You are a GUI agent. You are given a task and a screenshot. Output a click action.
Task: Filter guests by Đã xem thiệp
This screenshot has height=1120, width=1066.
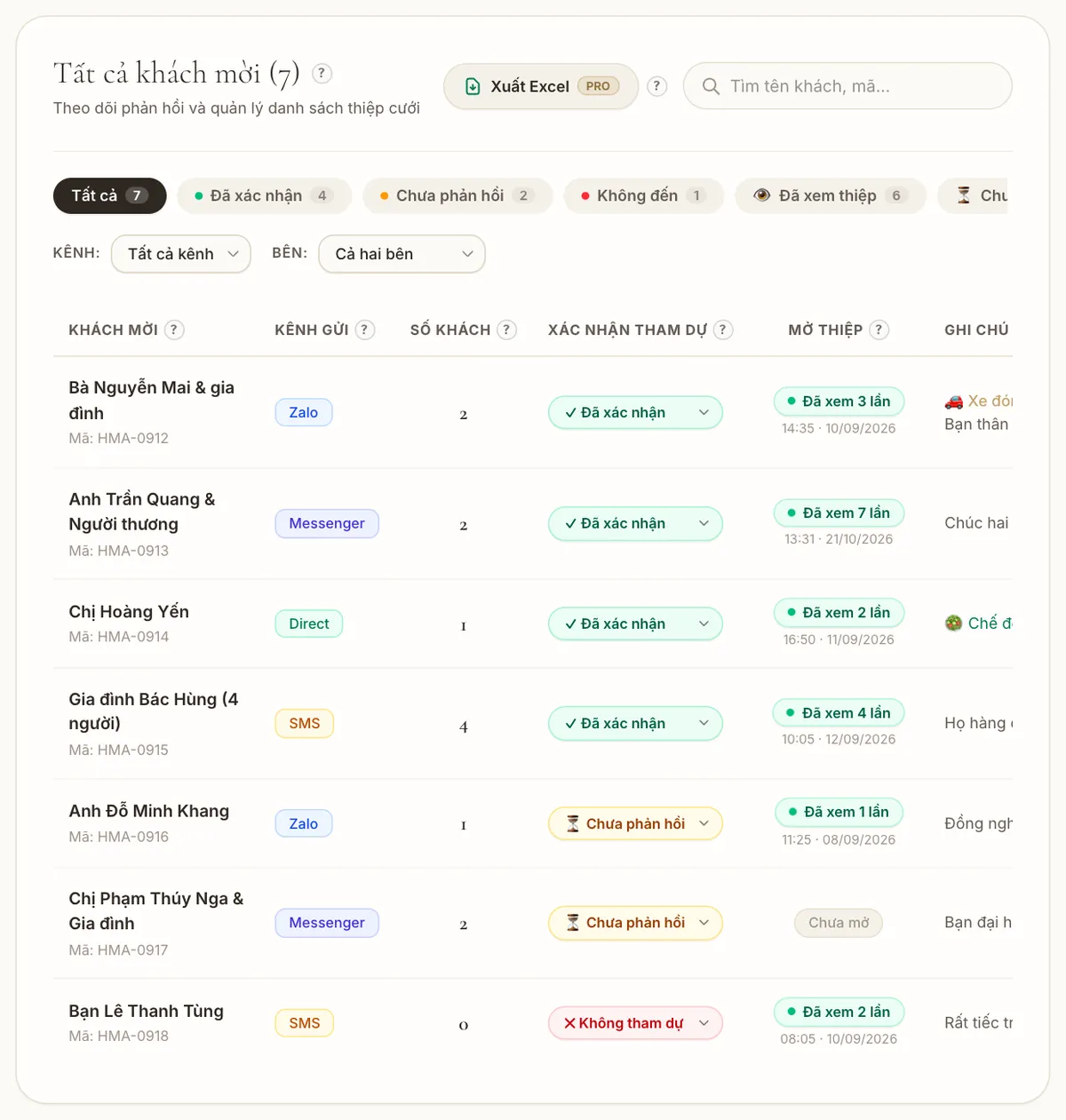[x=831, y=195]
